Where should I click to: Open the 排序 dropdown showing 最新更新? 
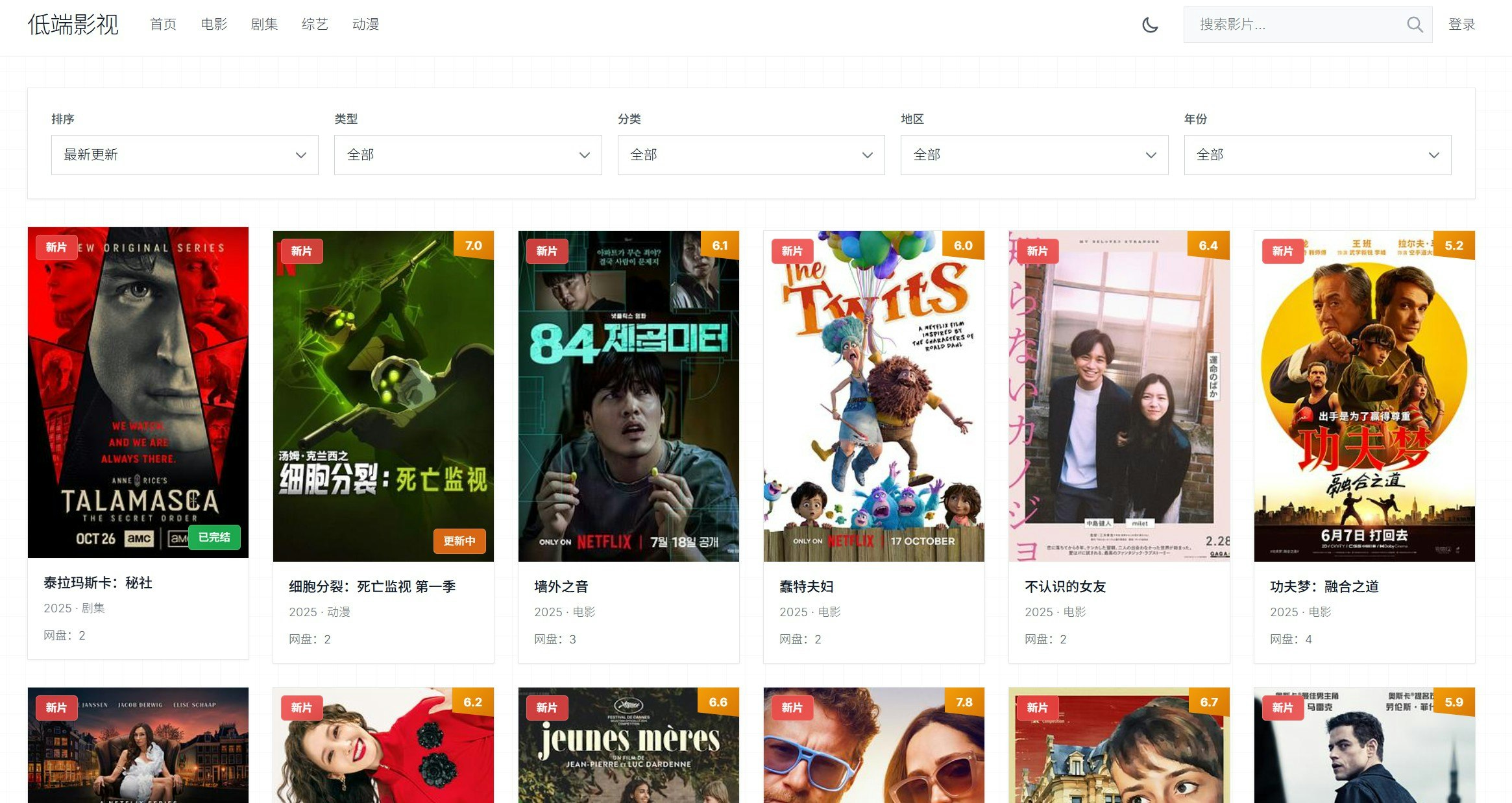tap(184, 154)
